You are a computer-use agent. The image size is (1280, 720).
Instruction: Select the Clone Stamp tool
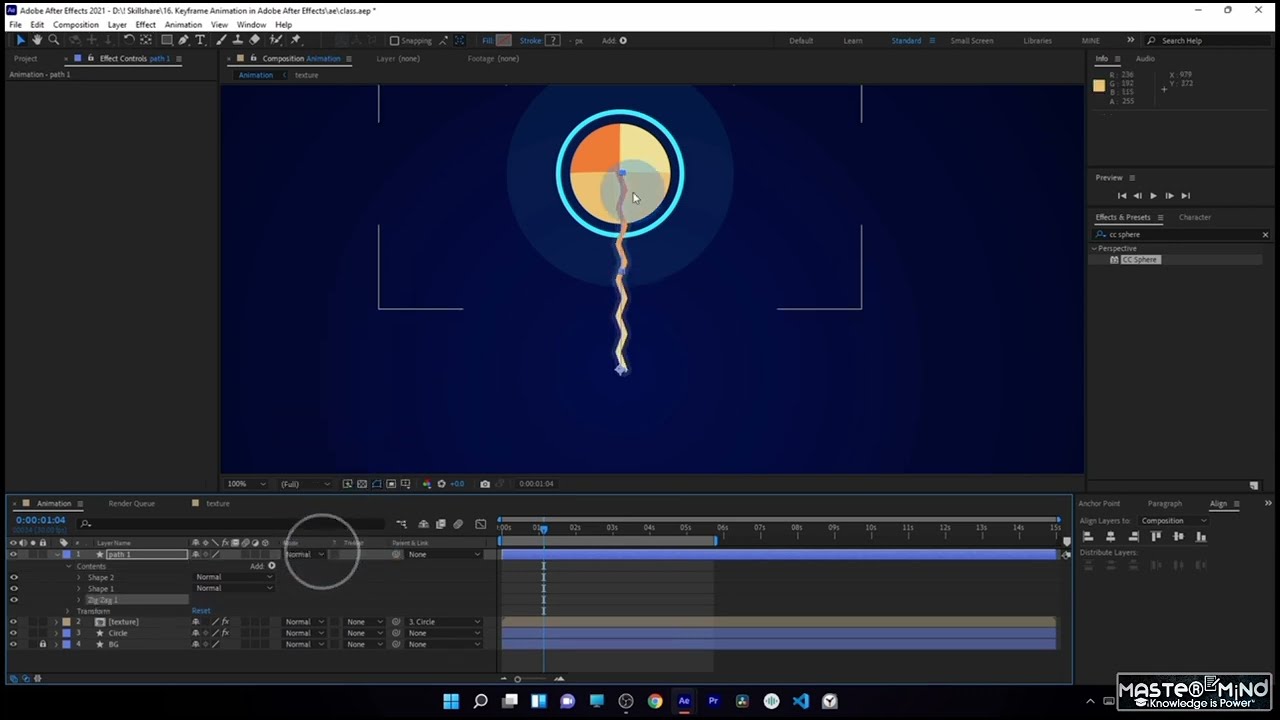237,40
